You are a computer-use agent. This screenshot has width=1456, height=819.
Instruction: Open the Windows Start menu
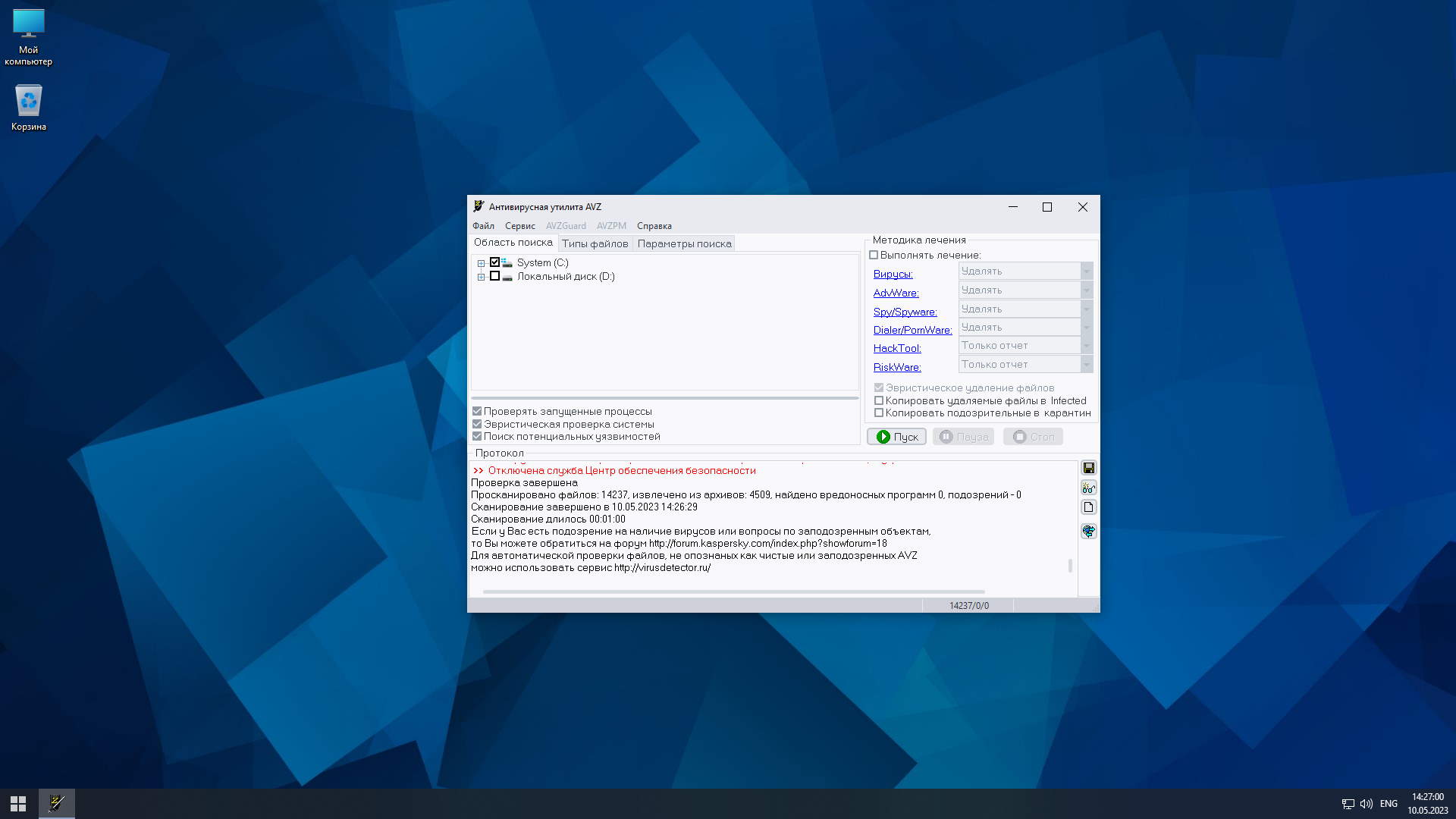tap(18, 803)
